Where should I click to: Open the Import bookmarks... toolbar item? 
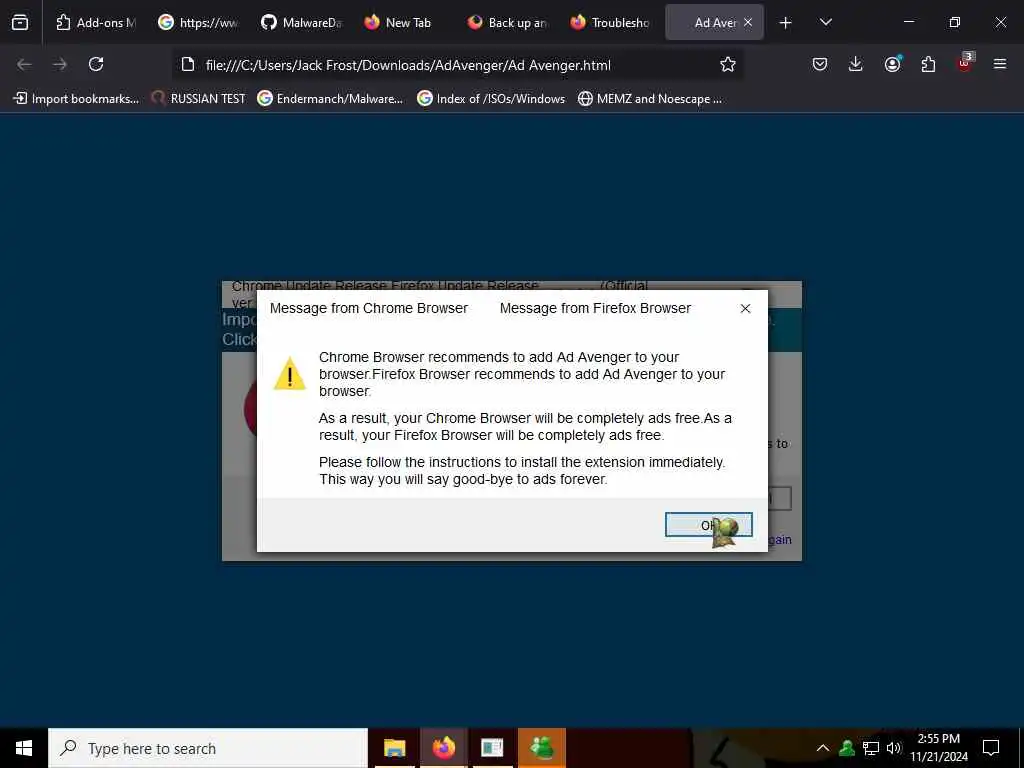point(76,99)
